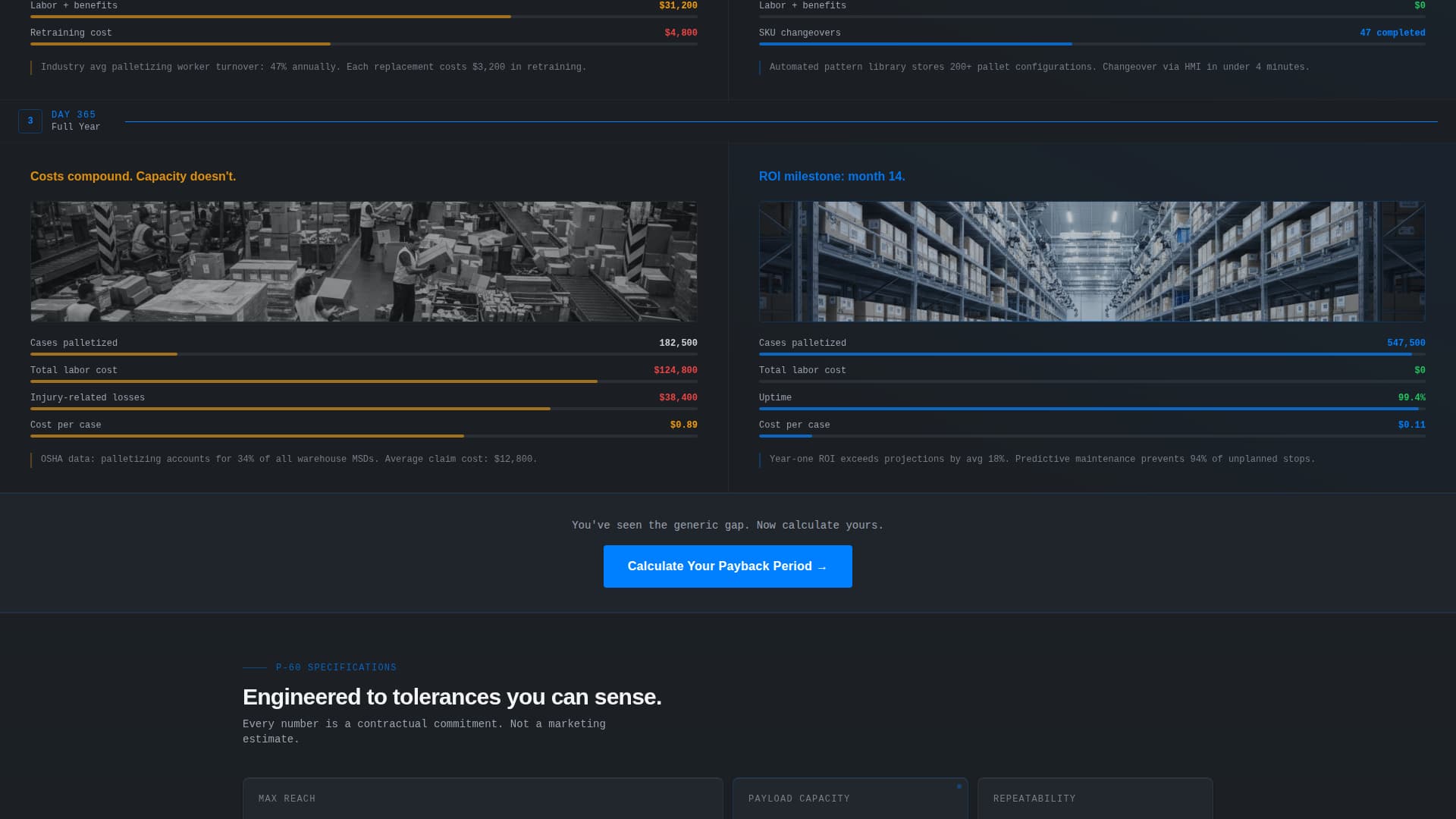Select step 3 "DAY 365" marker badge

pyautogui.click(x=30, y=121)
